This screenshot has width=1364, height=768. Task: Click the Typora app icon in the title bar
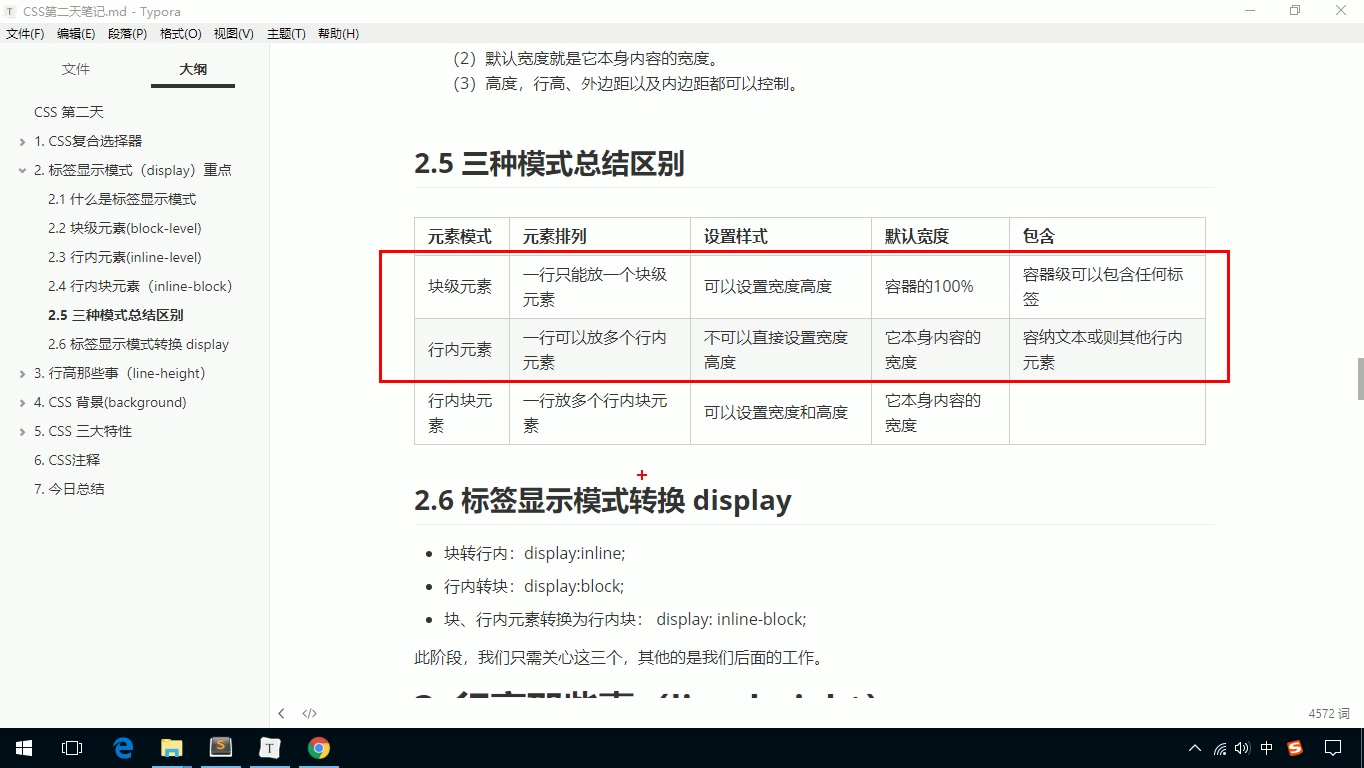point(11,11)
